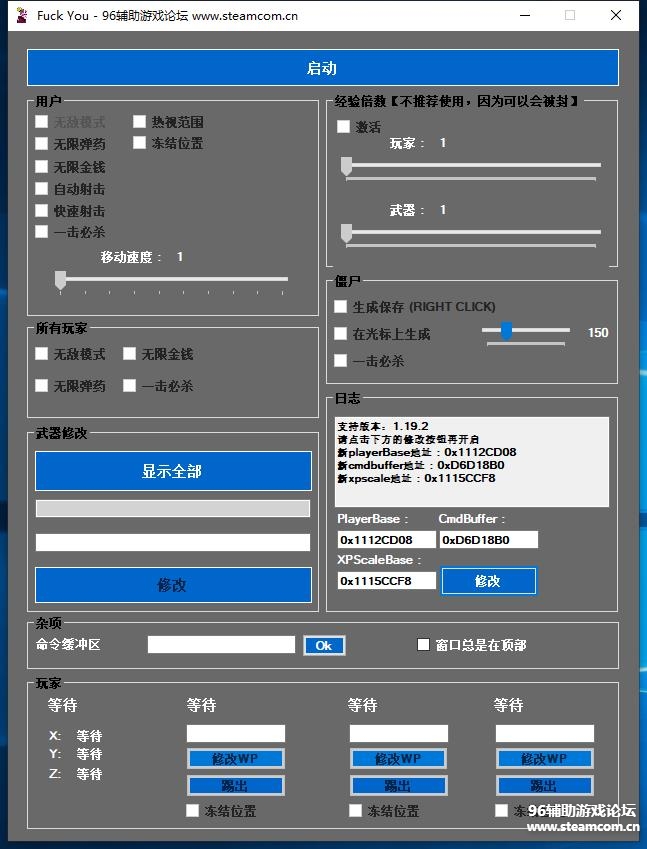Click the 命令缓冲区 input field
This screenshot has width=647, height=849.
221,644
